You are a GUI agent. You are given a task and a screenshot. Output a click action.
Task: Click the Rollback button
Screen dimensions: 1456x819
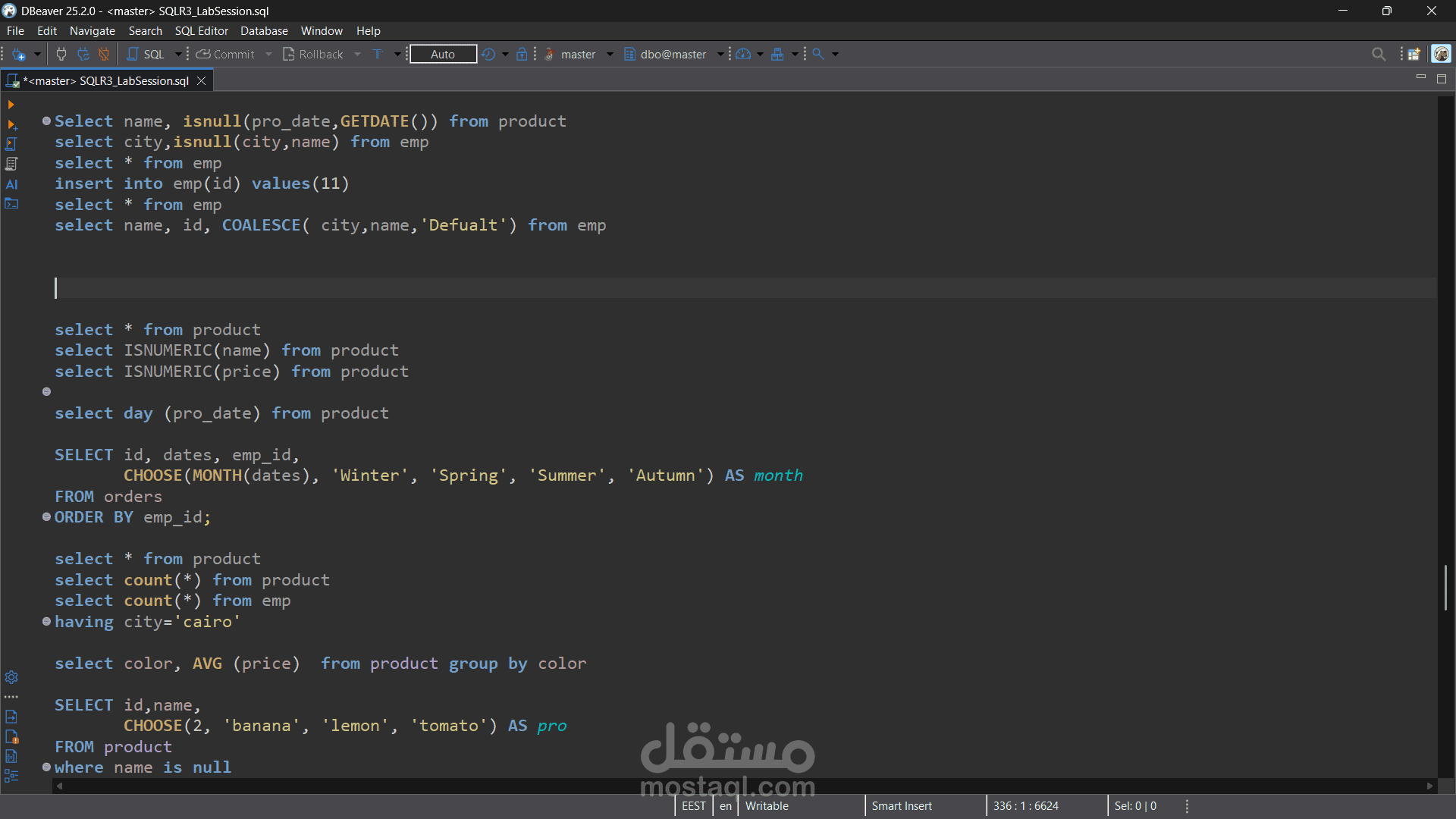point(312,55)
